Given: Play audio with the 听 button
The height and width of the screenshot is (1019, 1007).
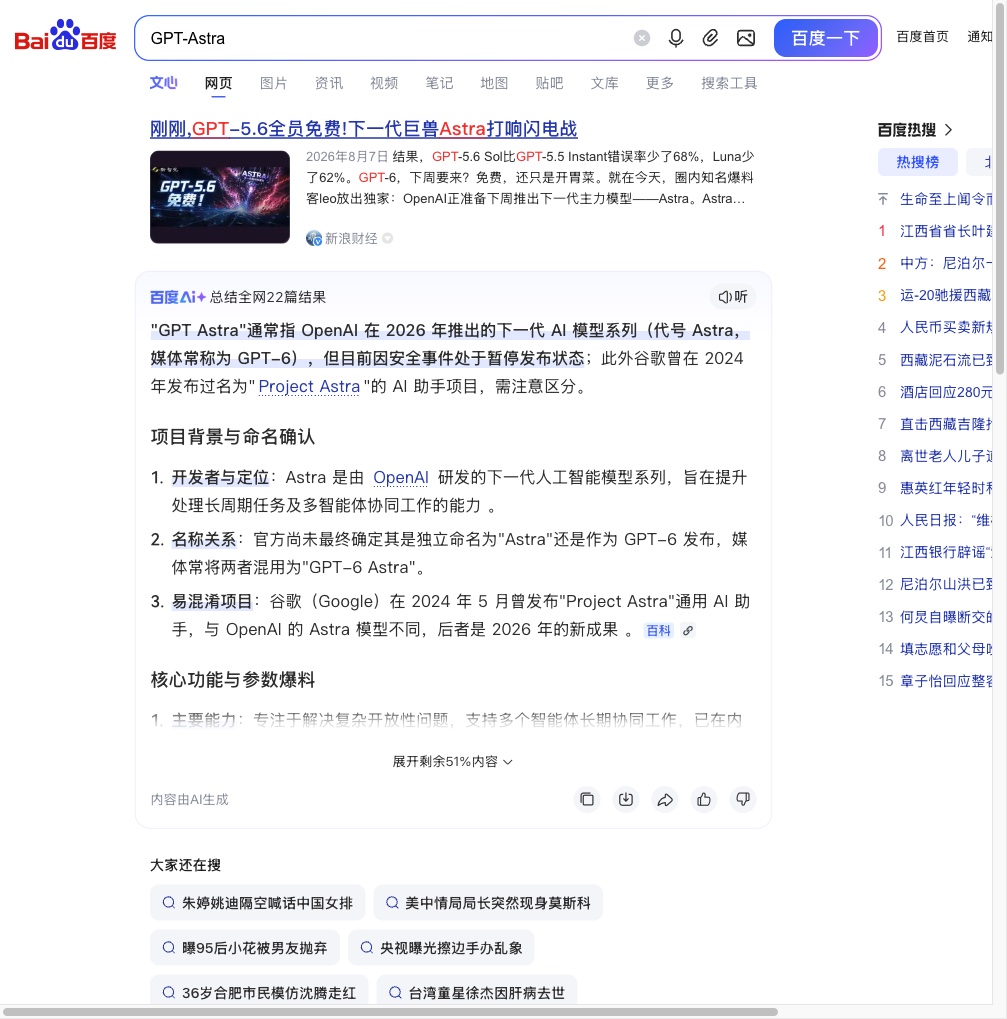Looking at the screenshot, I should coord(733,297).
